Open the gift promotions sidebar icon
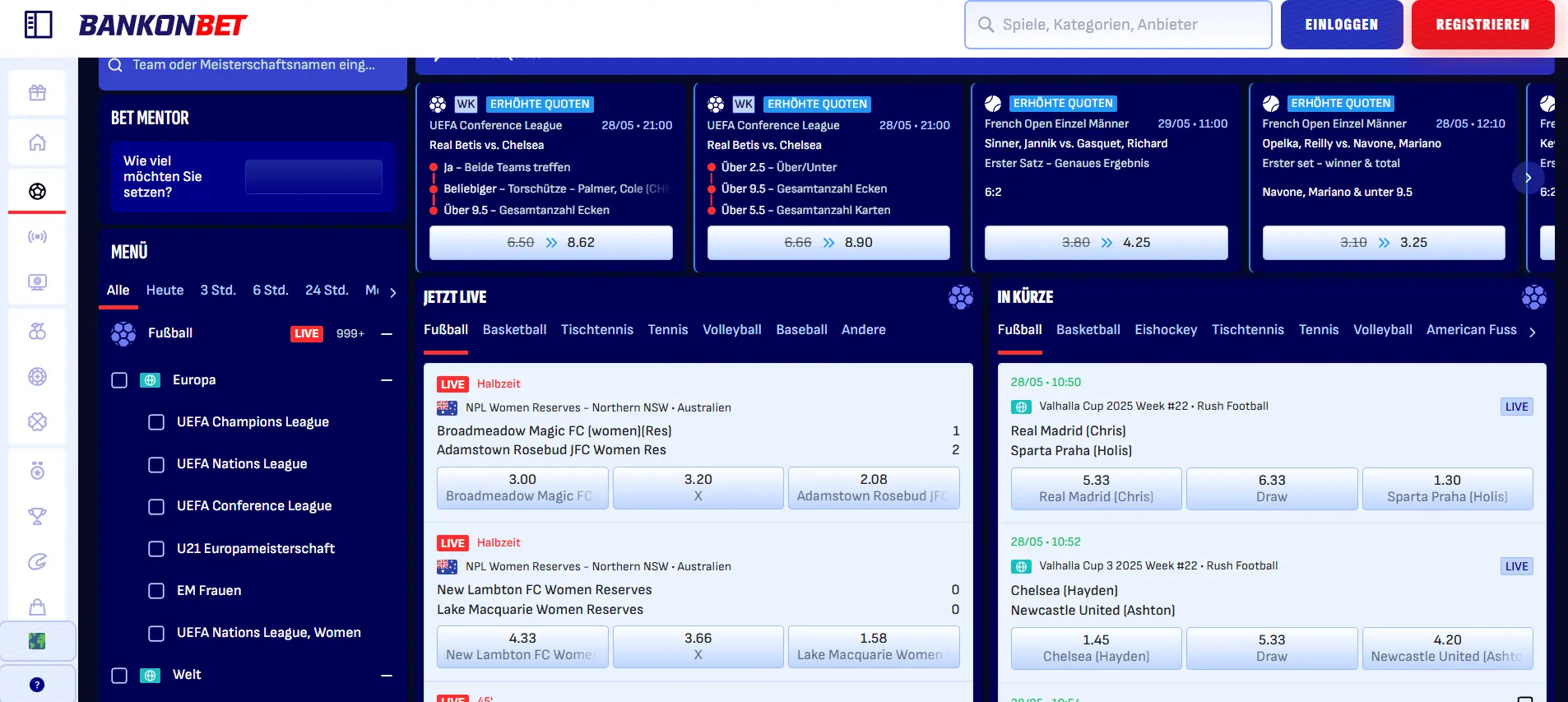Viewport: 1568px width, 702px height. [37, 93]
